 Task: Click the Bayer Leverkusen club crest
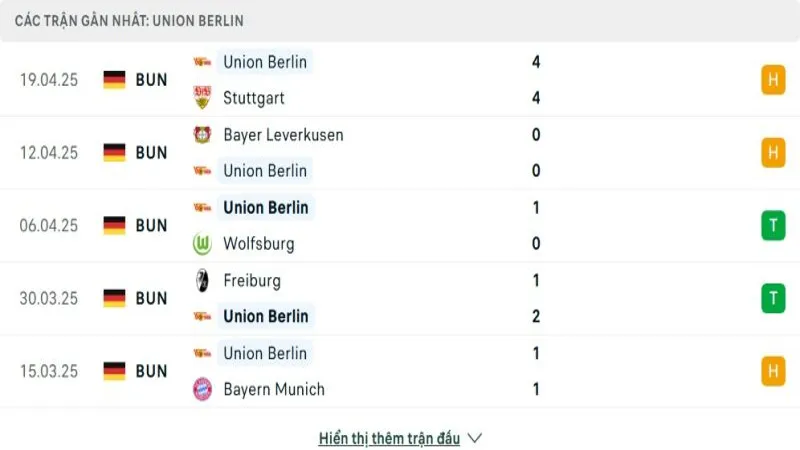[x=203, y=135]
